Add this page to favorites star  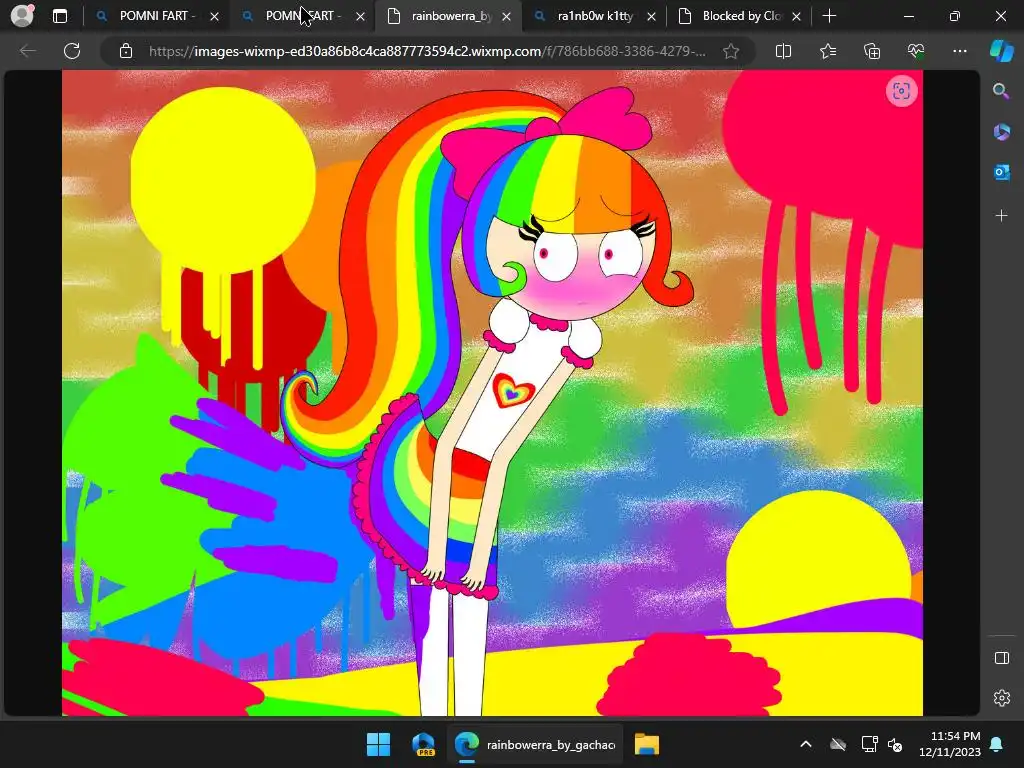(731, 51)
